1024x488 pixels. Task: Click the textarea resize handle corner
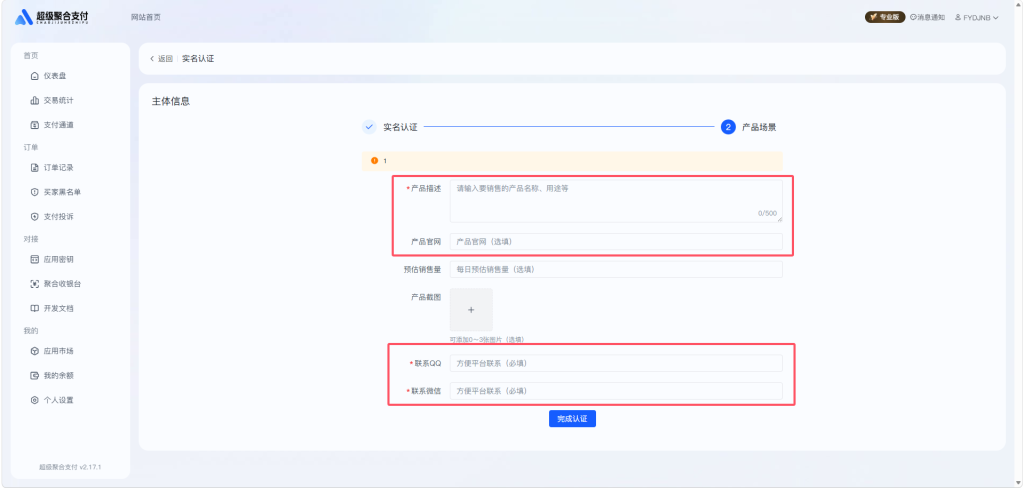779,220
